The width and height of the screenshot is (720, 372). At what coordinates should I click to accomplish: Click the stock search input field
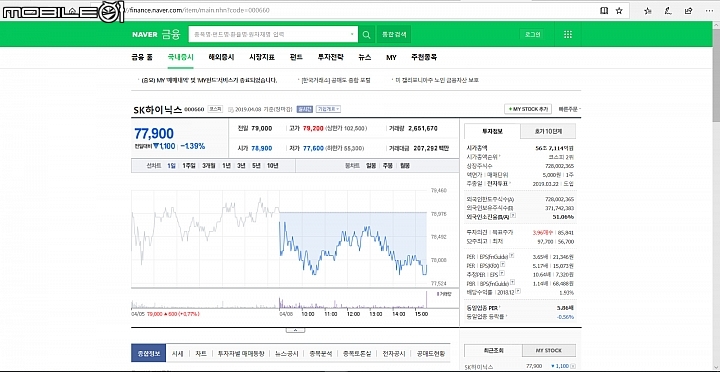click(x=269, y=34)
